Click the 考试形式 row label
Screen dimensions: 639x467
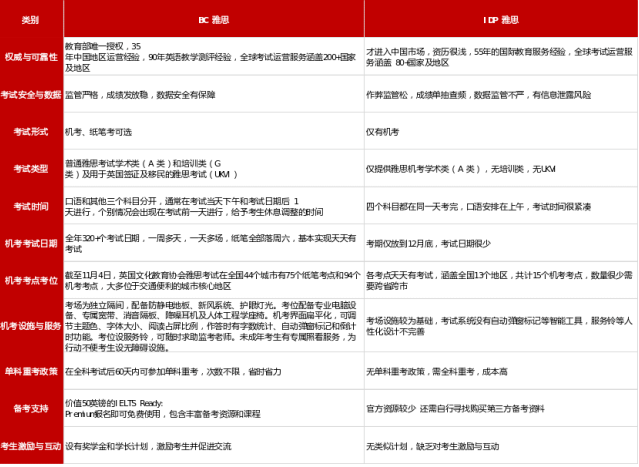(x=31, y=131)
